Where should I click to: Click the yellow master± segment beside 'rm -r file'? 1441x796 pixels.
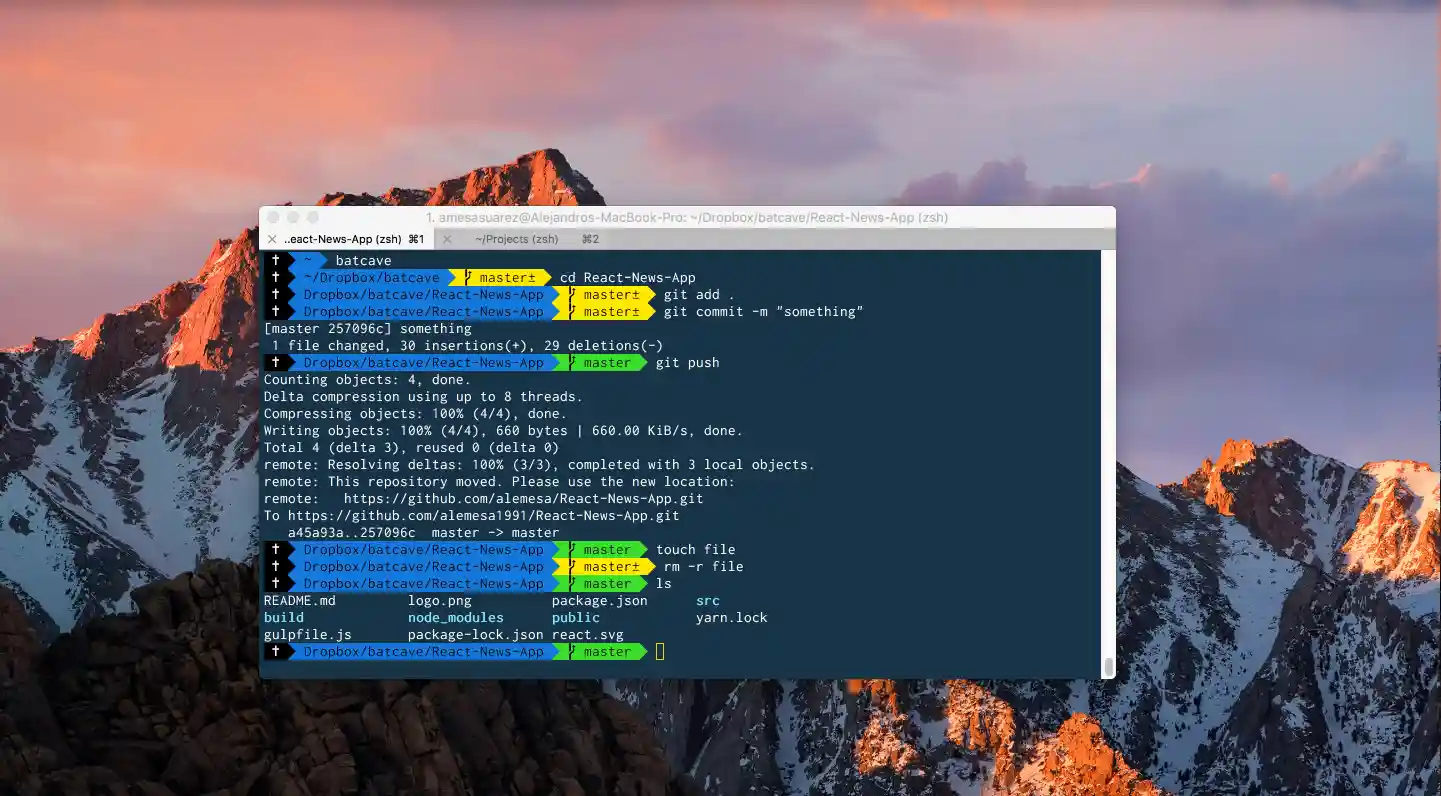pos(604,567)
